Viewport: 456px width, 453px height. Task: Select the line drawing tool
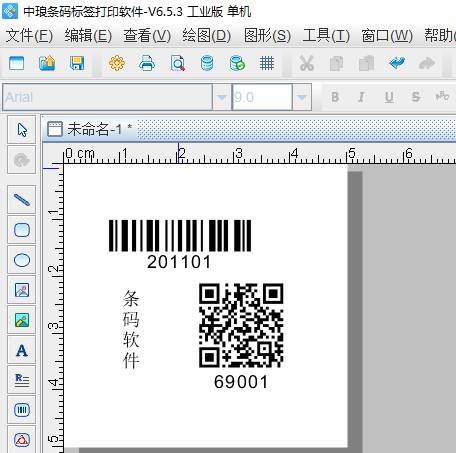coord(22,200)
